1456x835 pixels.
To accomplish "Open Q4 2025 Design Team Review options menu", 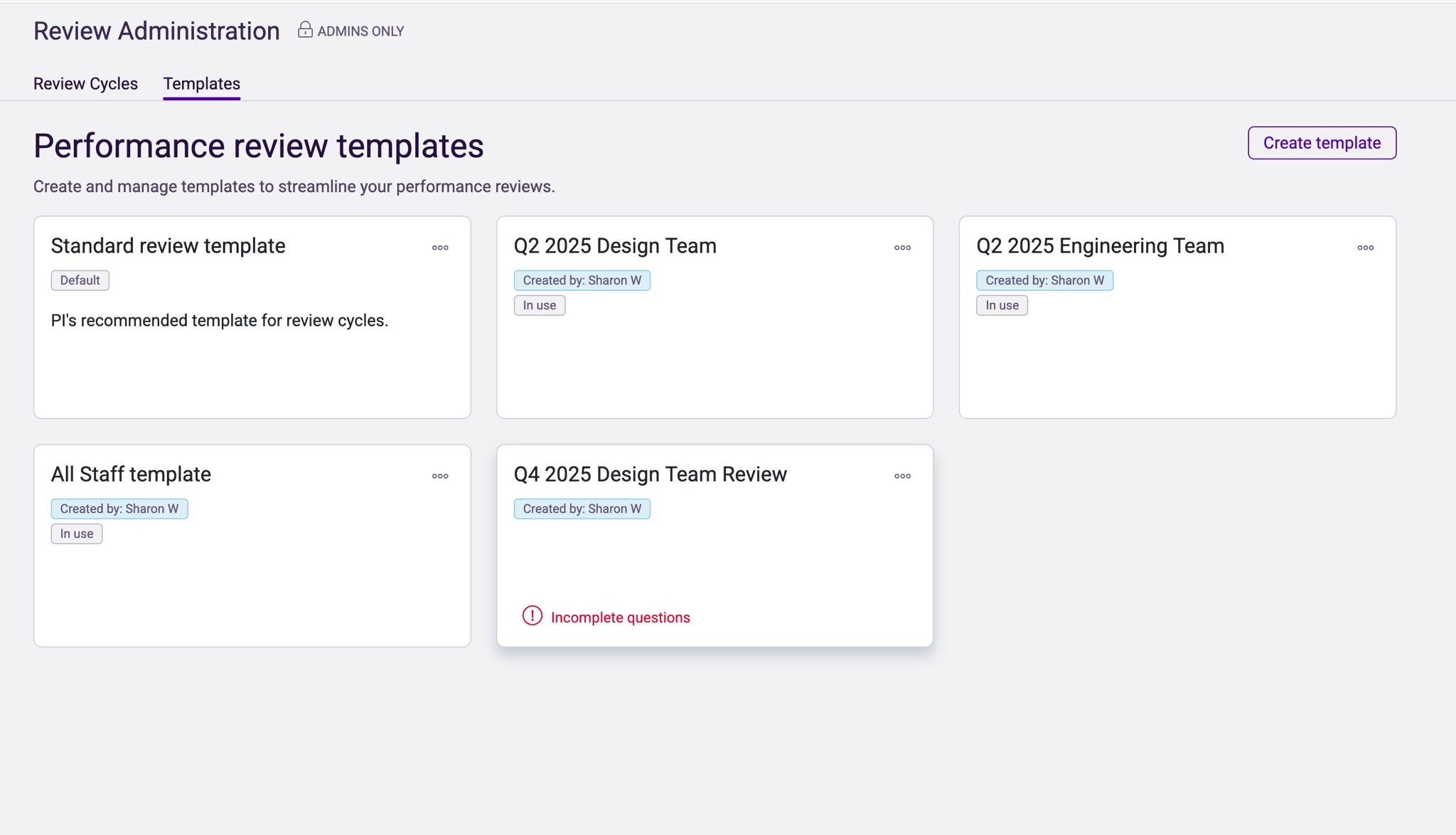I will click(902, 476).
